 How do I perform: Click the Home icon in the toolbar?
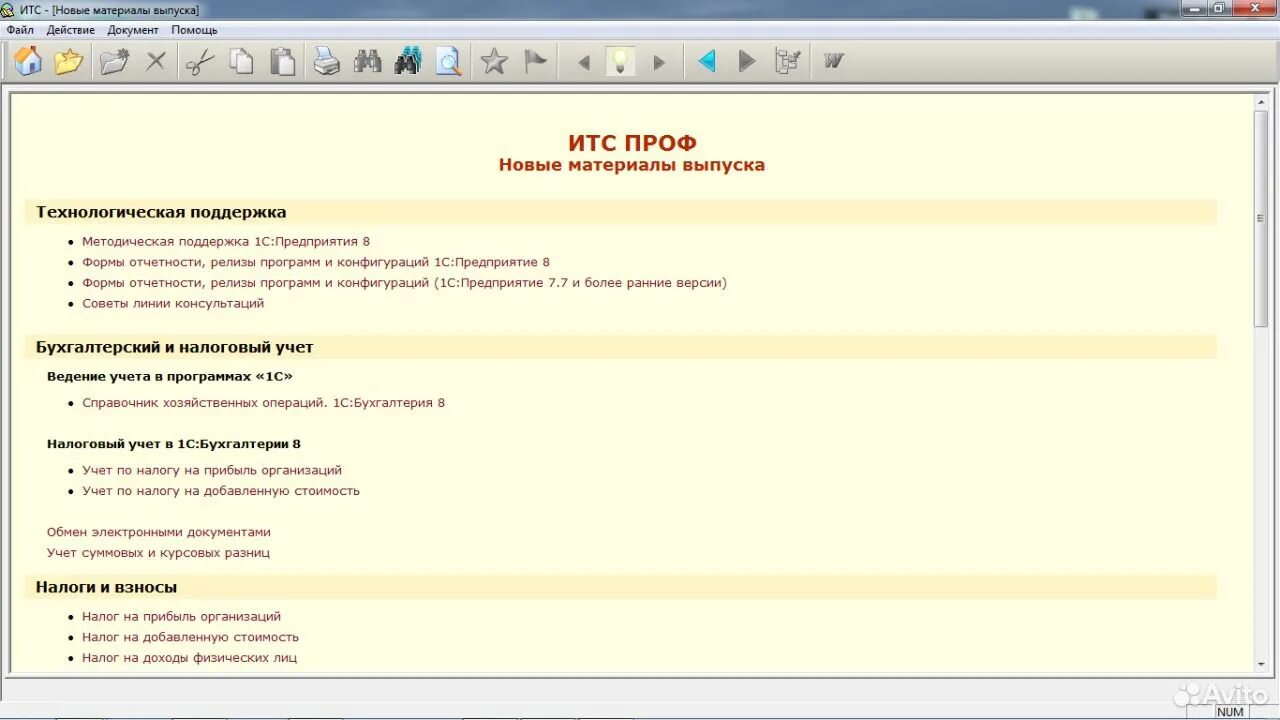[x=28, y=62]
